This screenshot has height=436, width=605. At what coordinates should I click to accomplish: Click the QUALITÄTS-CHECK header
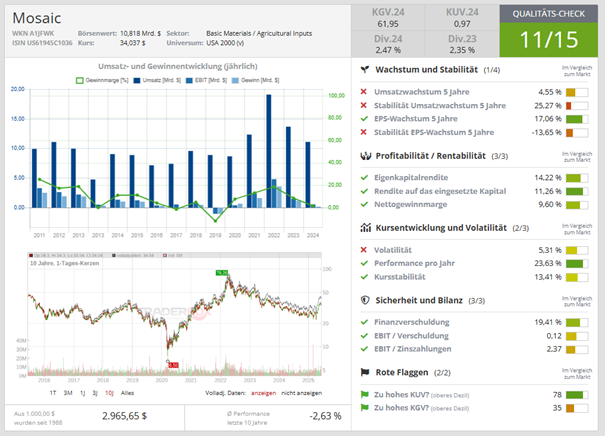[x=549, y=14]
